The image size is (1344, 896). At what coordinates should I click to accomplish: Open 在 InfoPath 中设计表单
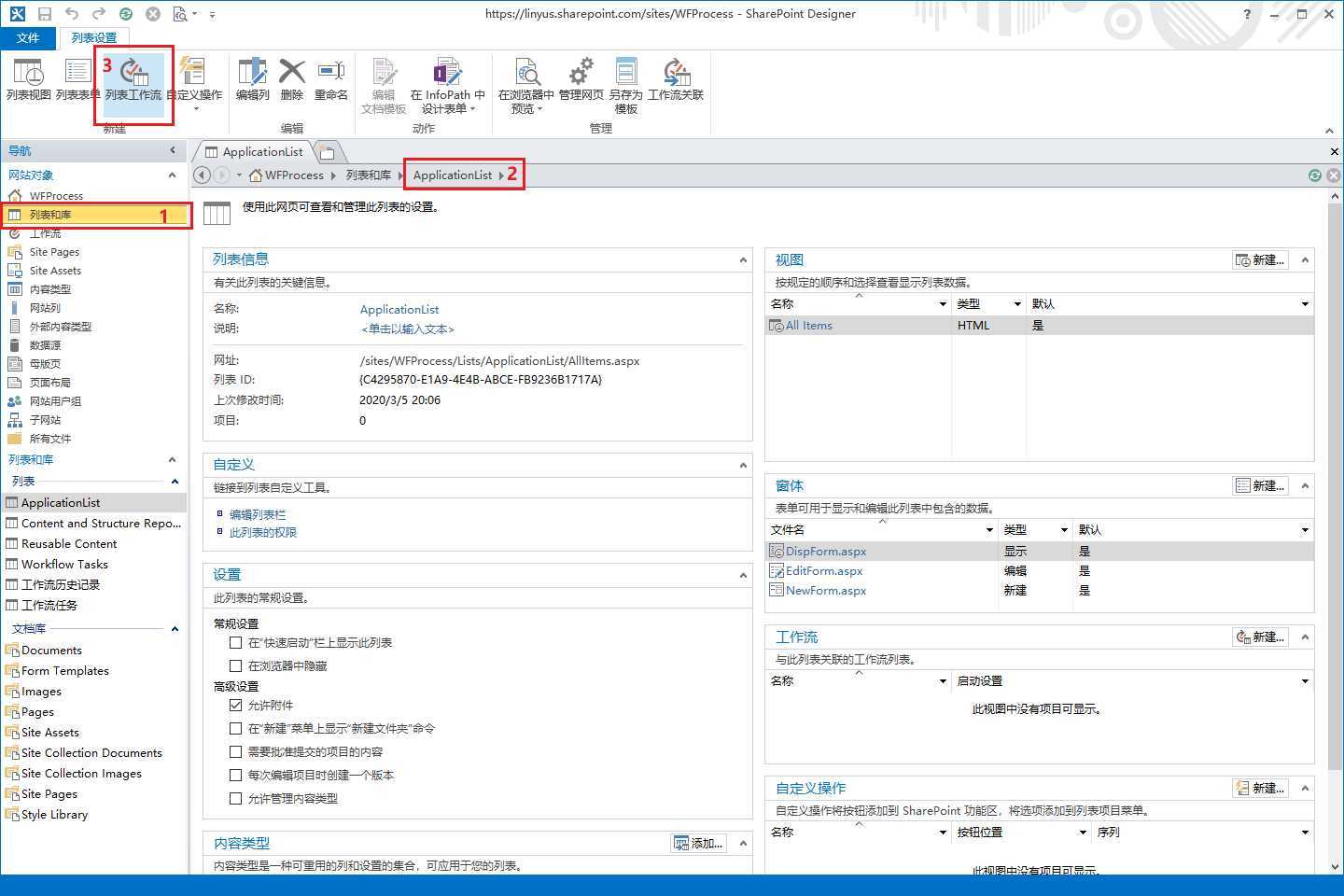[x=447, y=86]
